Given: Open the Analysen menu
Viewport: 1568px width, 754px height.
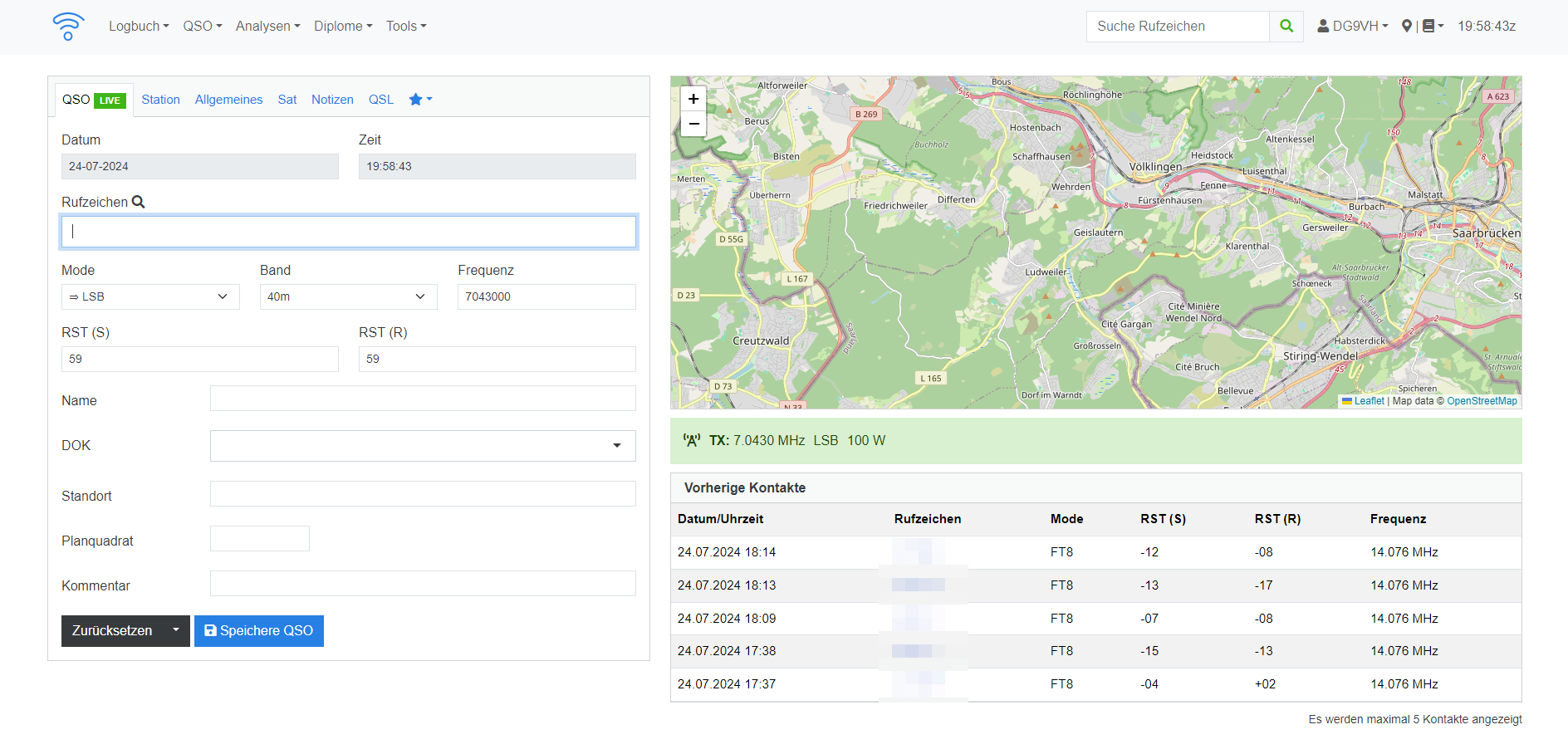Looking at the screenshot, I should [267, 27].
